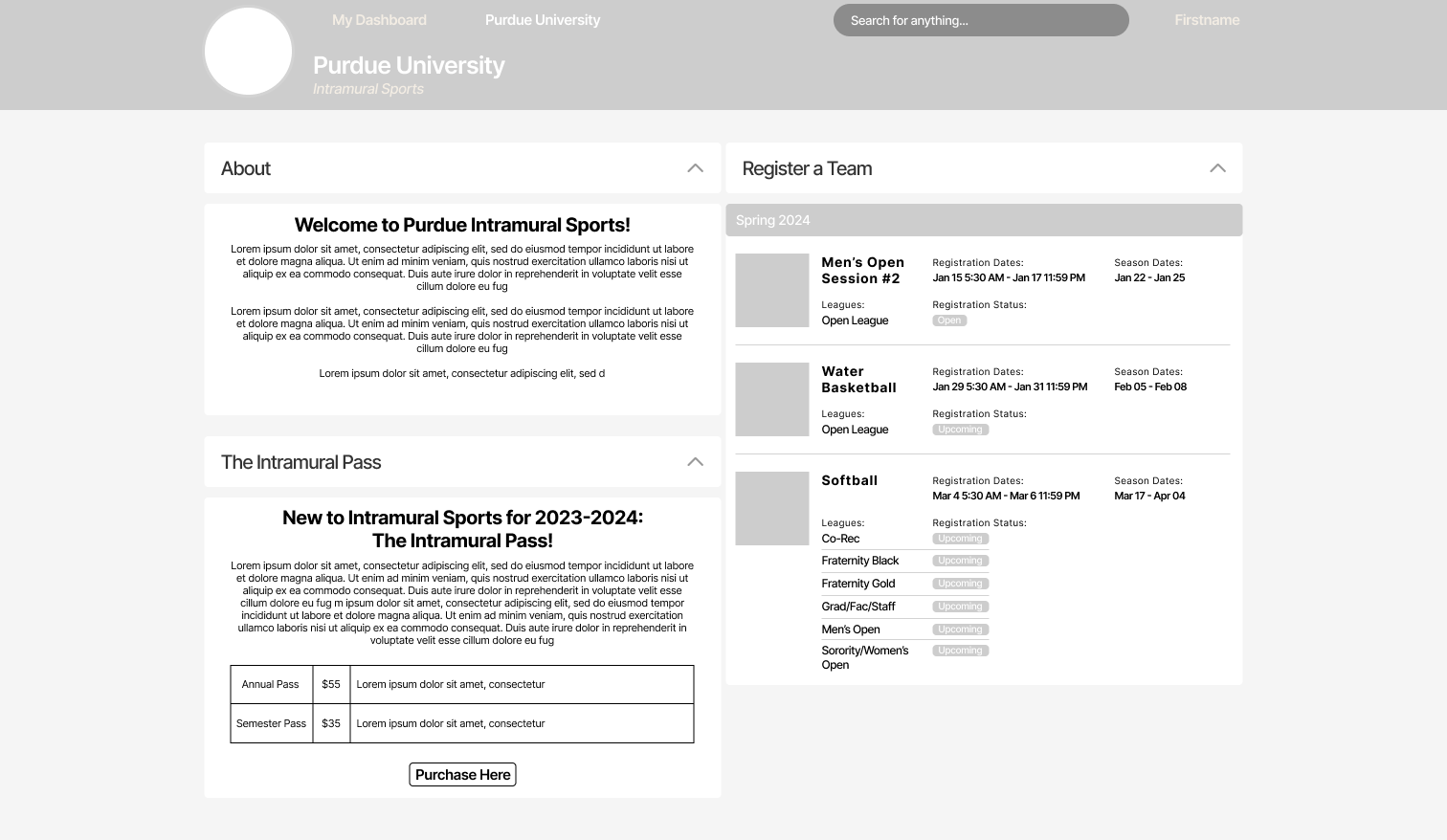Screen dimensions: 1447x840
Task: Click the Purdue University header title
Action: [x=409, y=65]
